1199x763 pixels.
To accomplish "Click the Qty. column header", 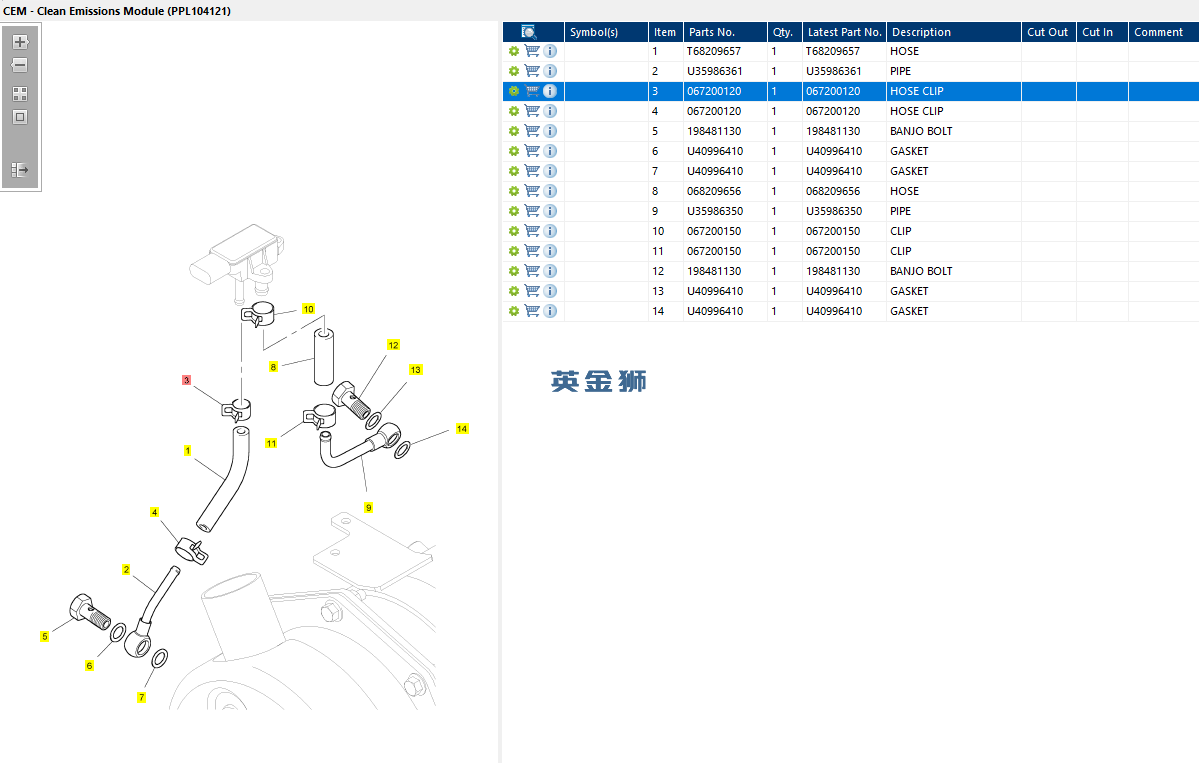I will [783, 32].
